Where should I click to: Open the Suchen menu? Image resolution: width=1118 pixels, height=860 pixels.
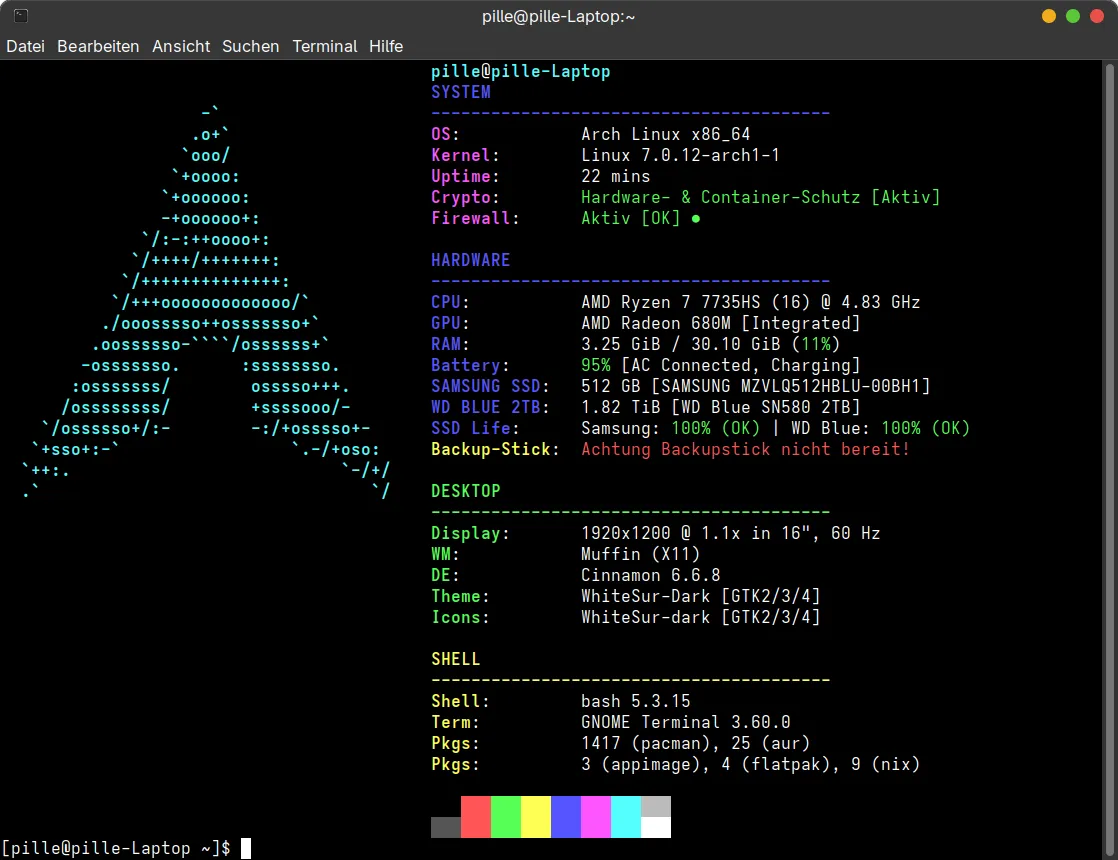pos(250,46)
